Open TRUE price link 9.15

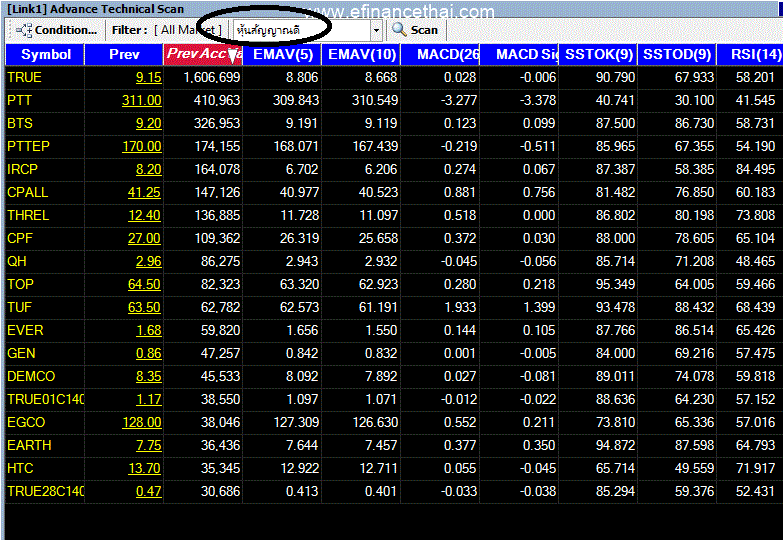pos(148,78)
